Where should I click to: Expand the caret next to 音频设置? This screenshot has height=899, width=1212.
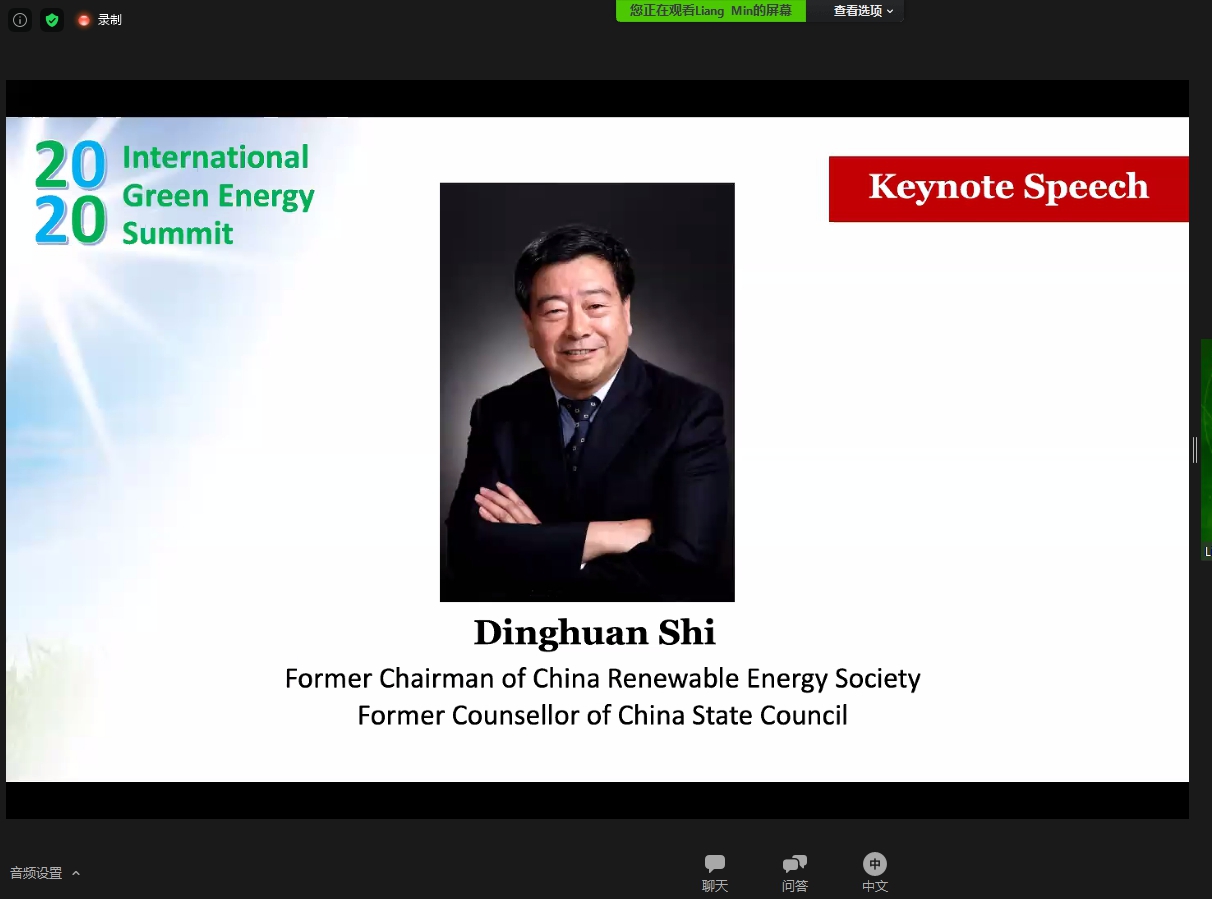point(76,873)
